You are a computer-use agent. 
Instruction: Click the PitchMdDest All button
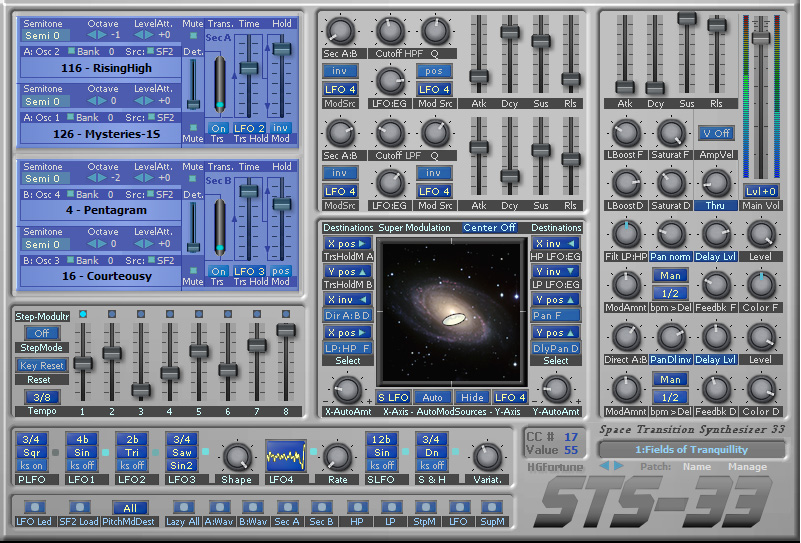(130, 508)
